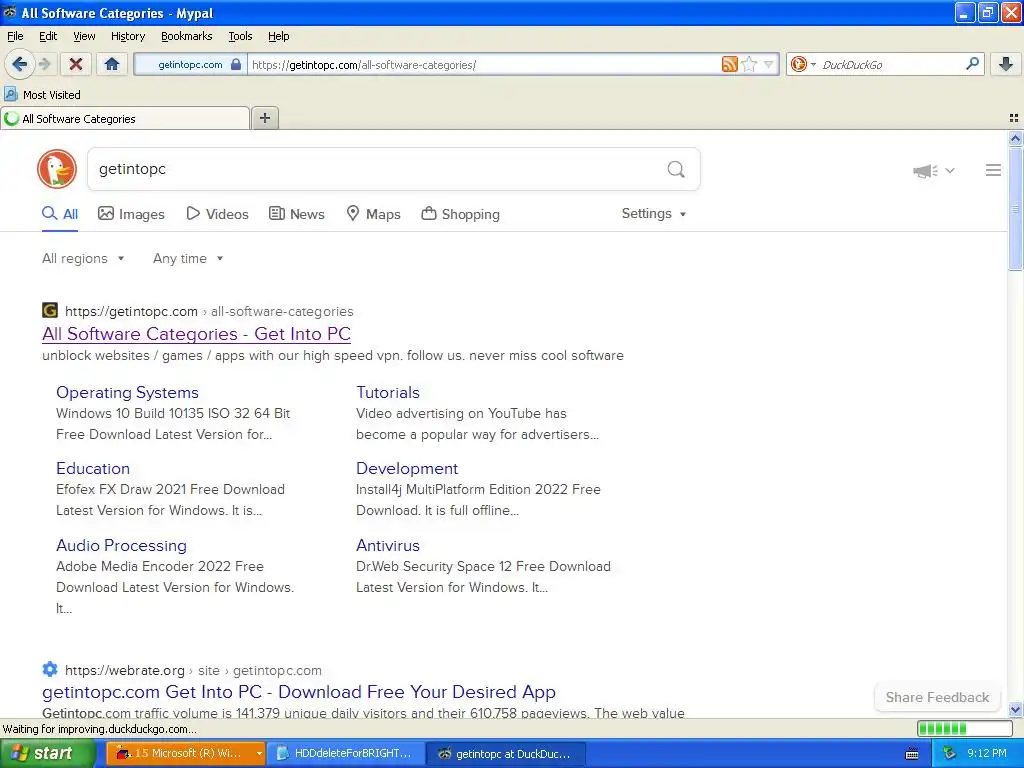
Task: Open the File menu
Action: 15,36
